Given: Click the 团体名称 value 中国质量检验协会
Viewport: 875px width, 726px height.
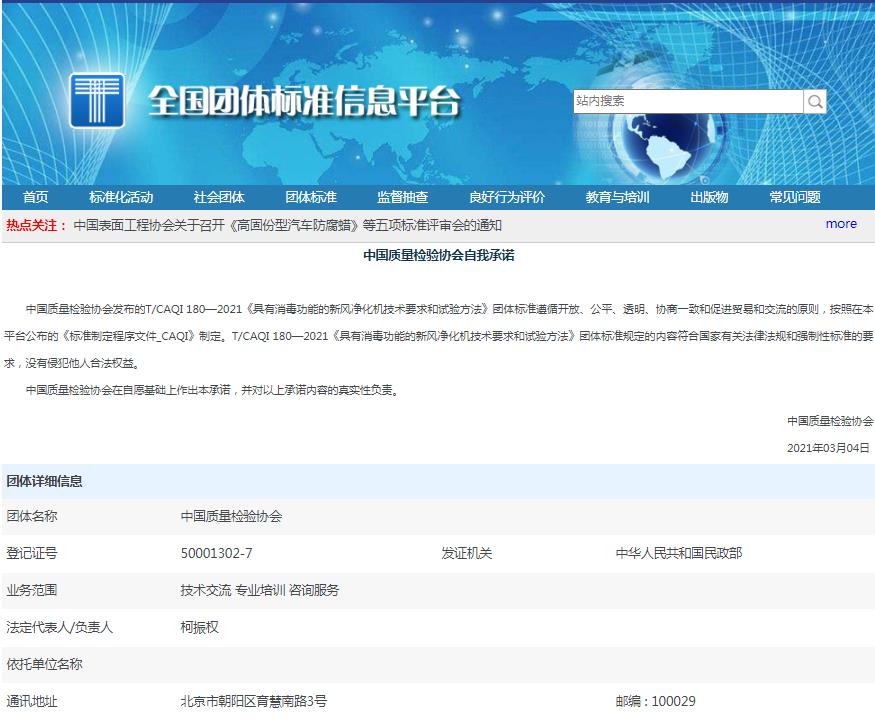Looking at the screenshot, I should [231, 516].
